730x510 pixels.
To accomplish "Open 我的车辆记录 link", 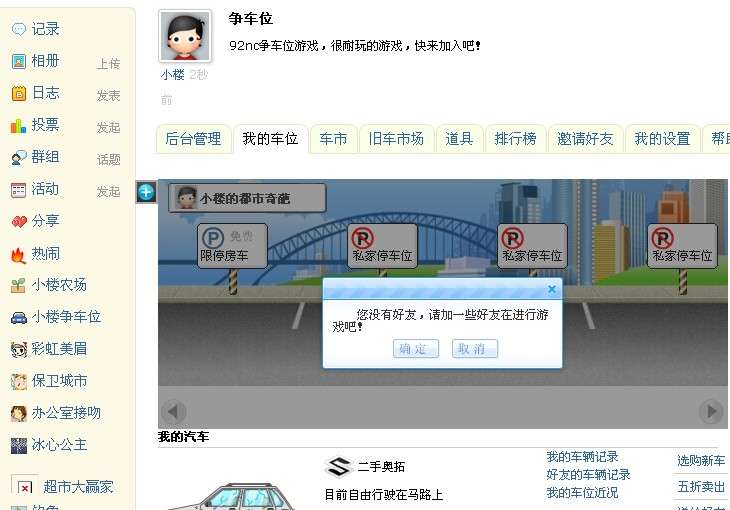I will (582, 457).
